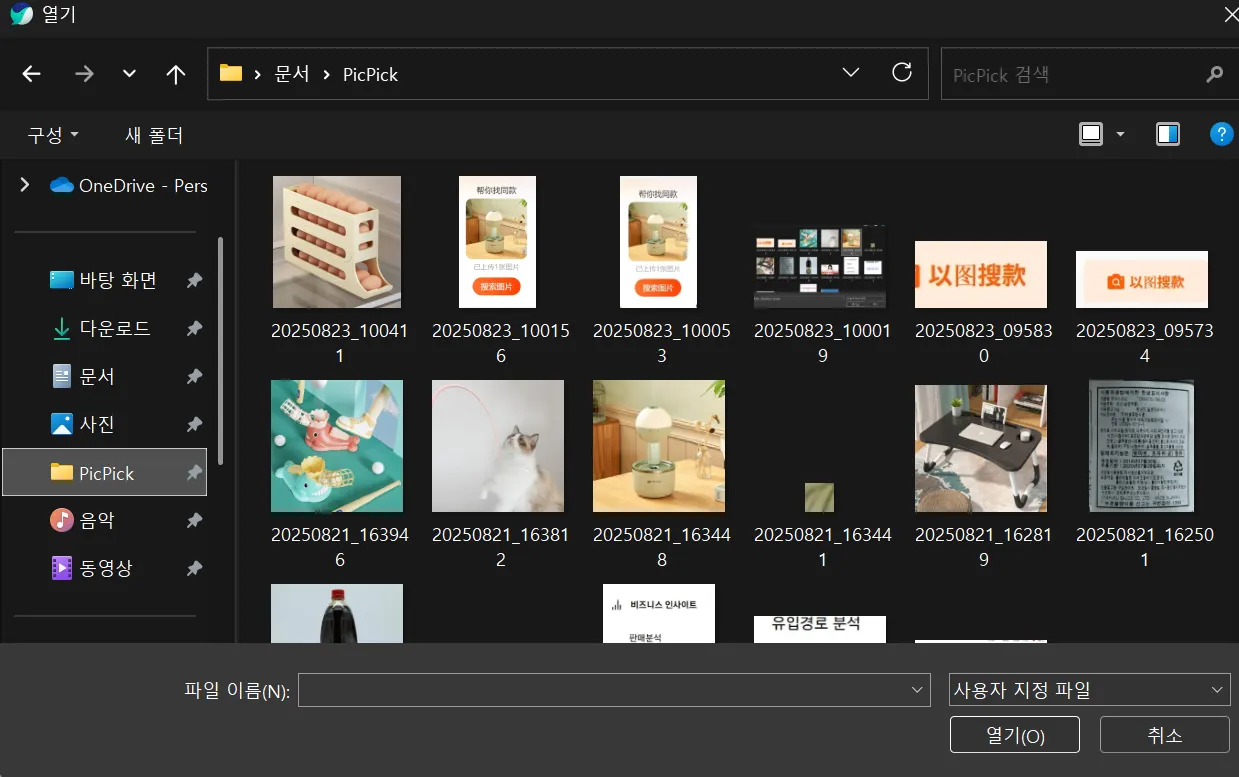Create a 새 폴더

tap(154, 135)
